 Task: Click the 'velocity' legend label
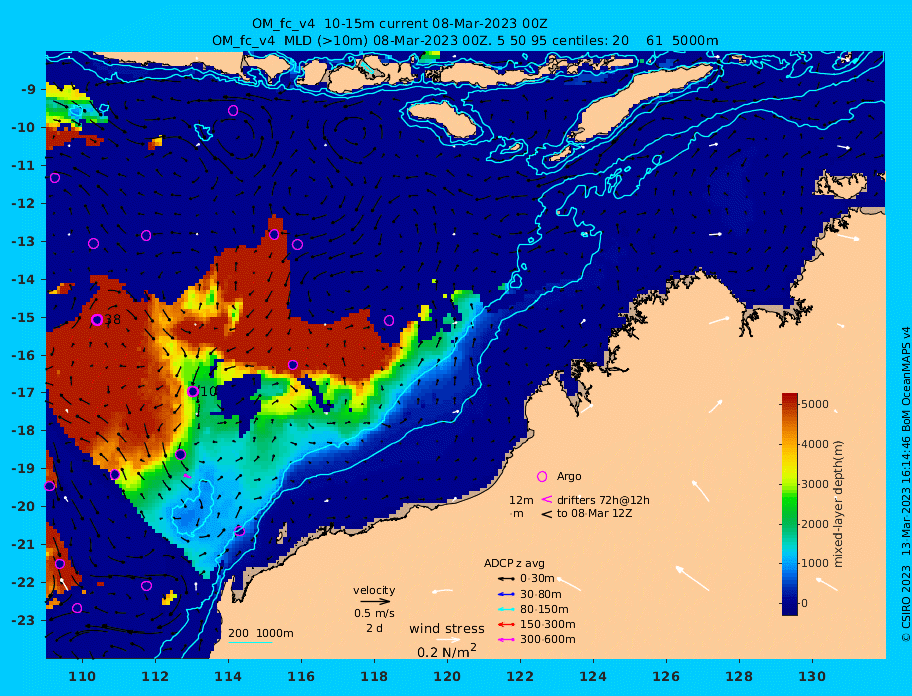click(x=374, y=591)
